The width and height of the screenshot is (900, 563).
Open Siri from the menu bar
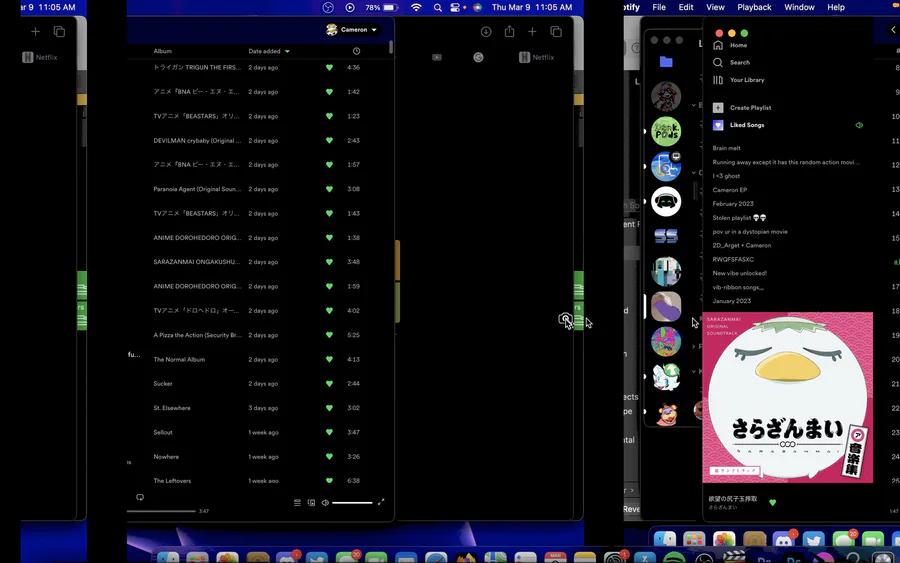coord(478,7)
